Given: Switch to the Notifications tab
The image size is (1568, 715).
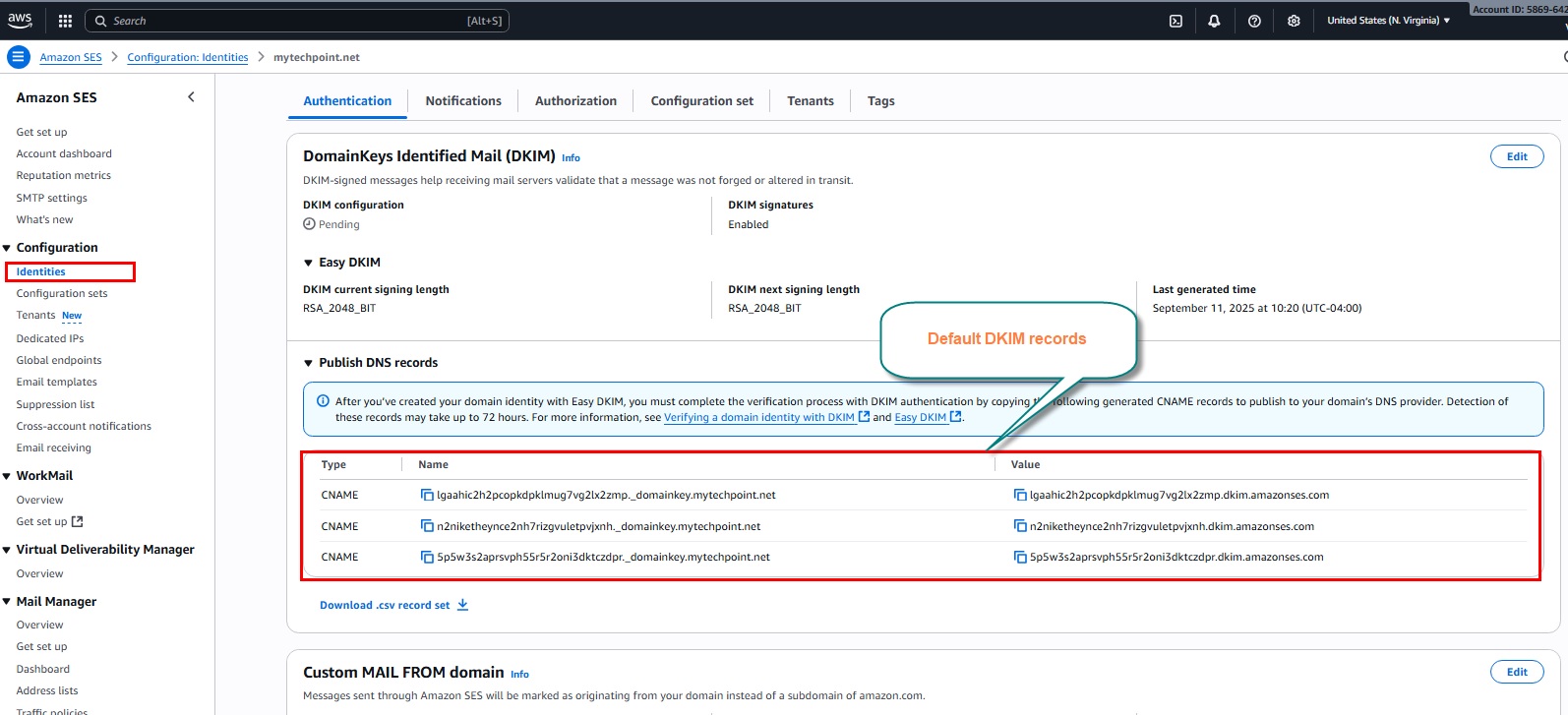Looking at the screenshot, I should pos(463,100).
